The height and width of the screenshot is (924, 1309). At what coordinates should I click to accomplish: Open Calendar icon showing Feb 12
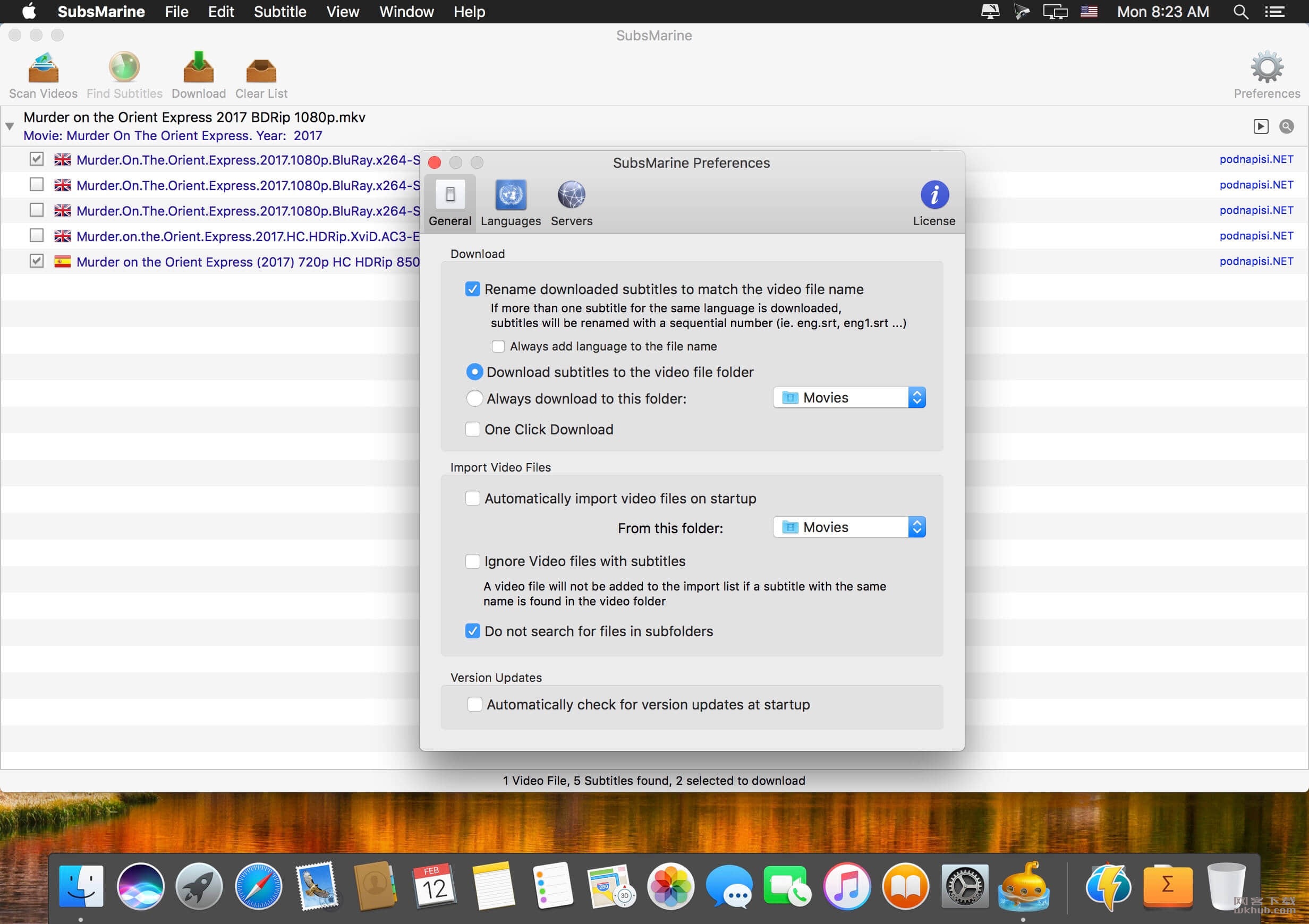point(434,886)
